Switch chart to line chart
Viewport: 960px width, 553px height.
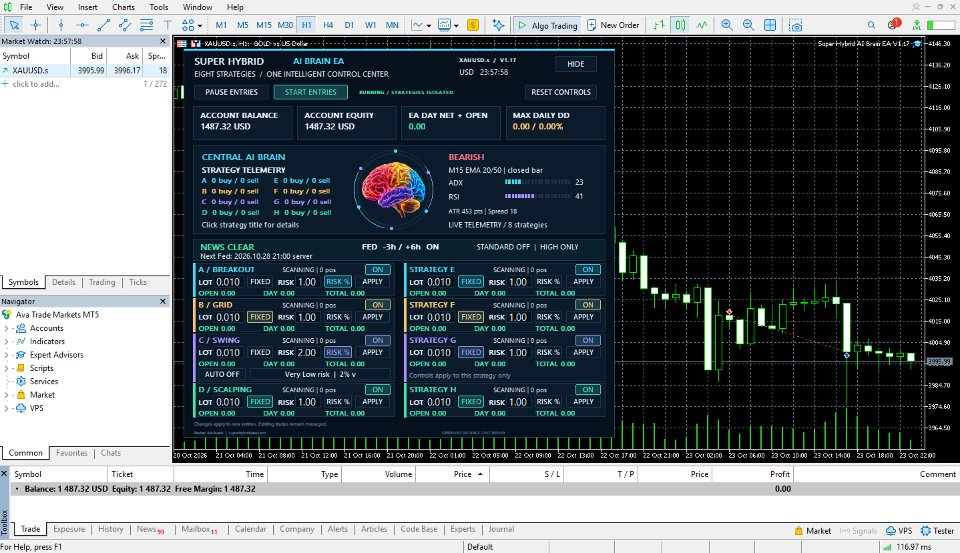pos(702,25)
